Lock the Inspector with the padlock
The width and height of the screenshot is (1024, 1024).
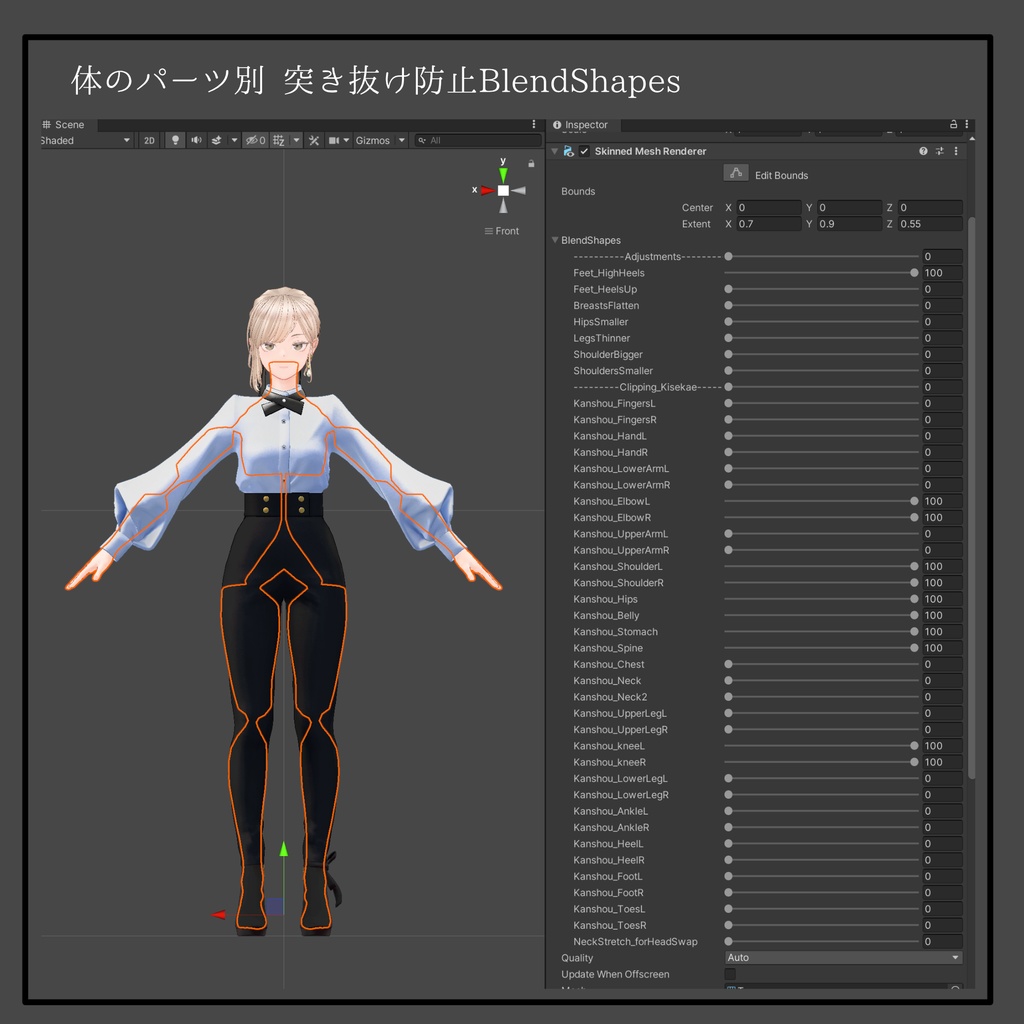953,123
